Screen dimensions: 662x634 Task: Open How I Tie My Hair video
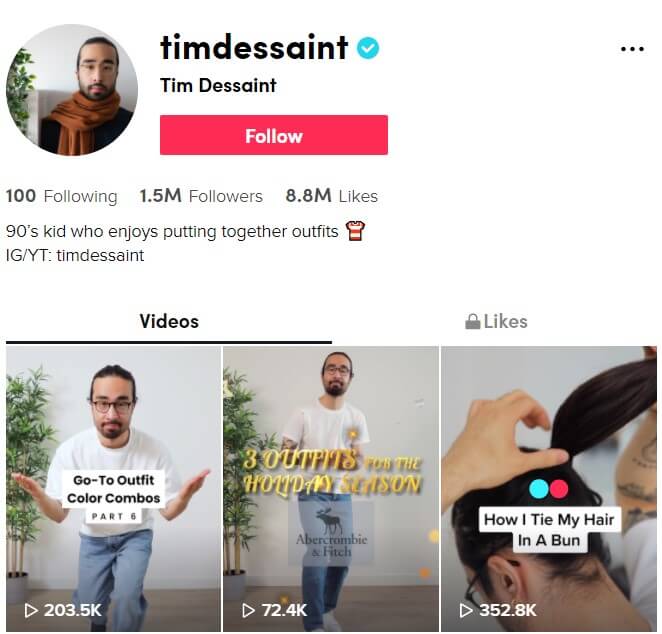point(548,489)
